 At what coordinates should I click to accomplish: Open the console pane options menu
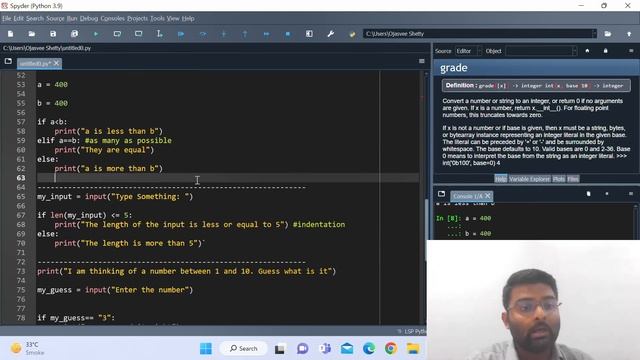tap(631, 194)
